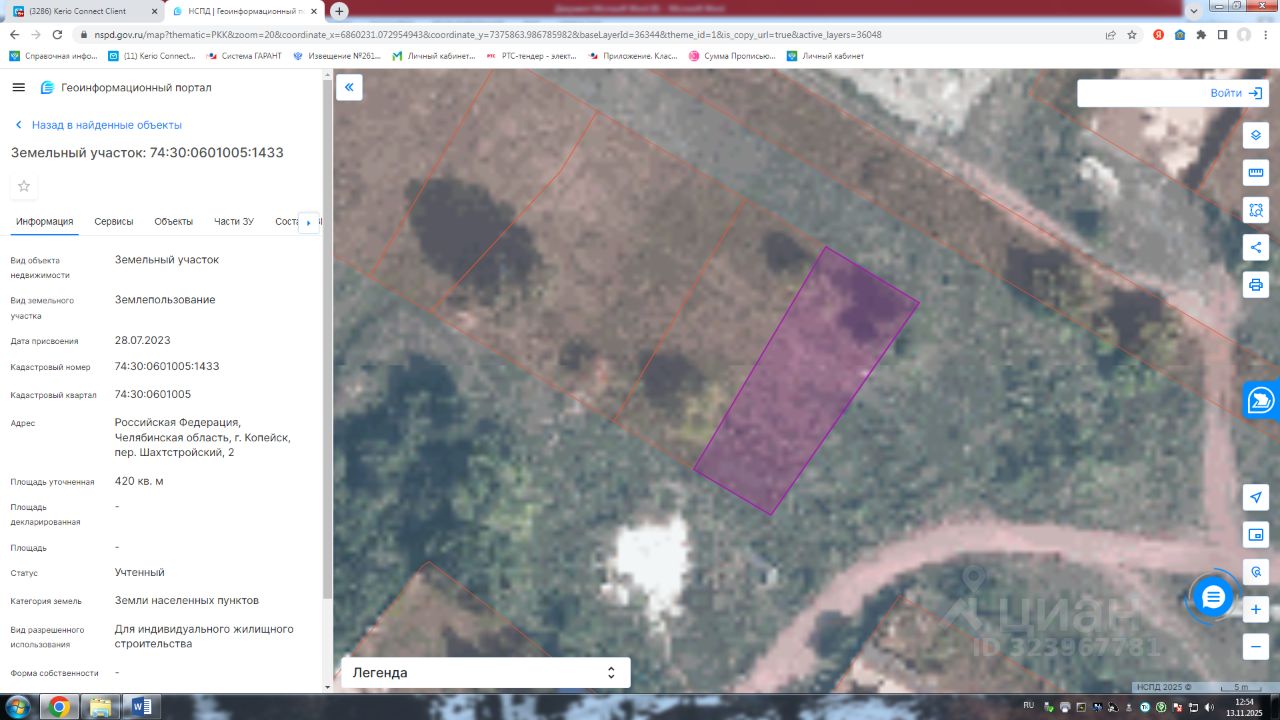Switch to the Информация tab
The image size is (1280, 720).
coord(45,222)
